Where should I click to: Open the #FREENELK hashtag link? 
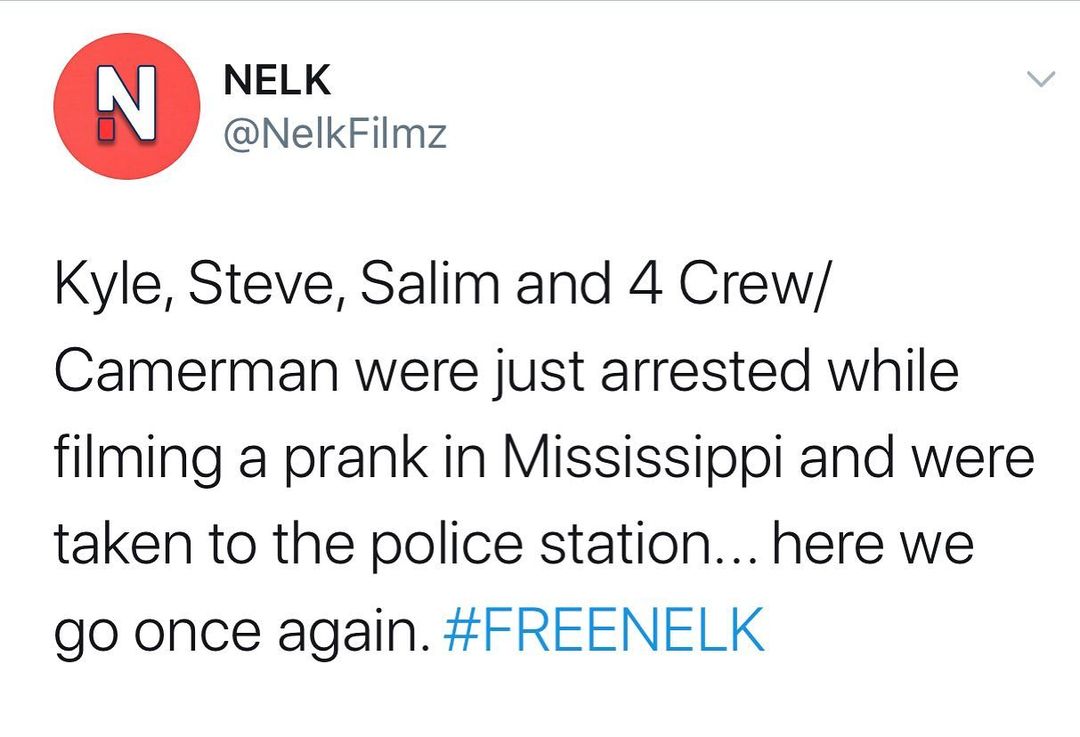602,630
